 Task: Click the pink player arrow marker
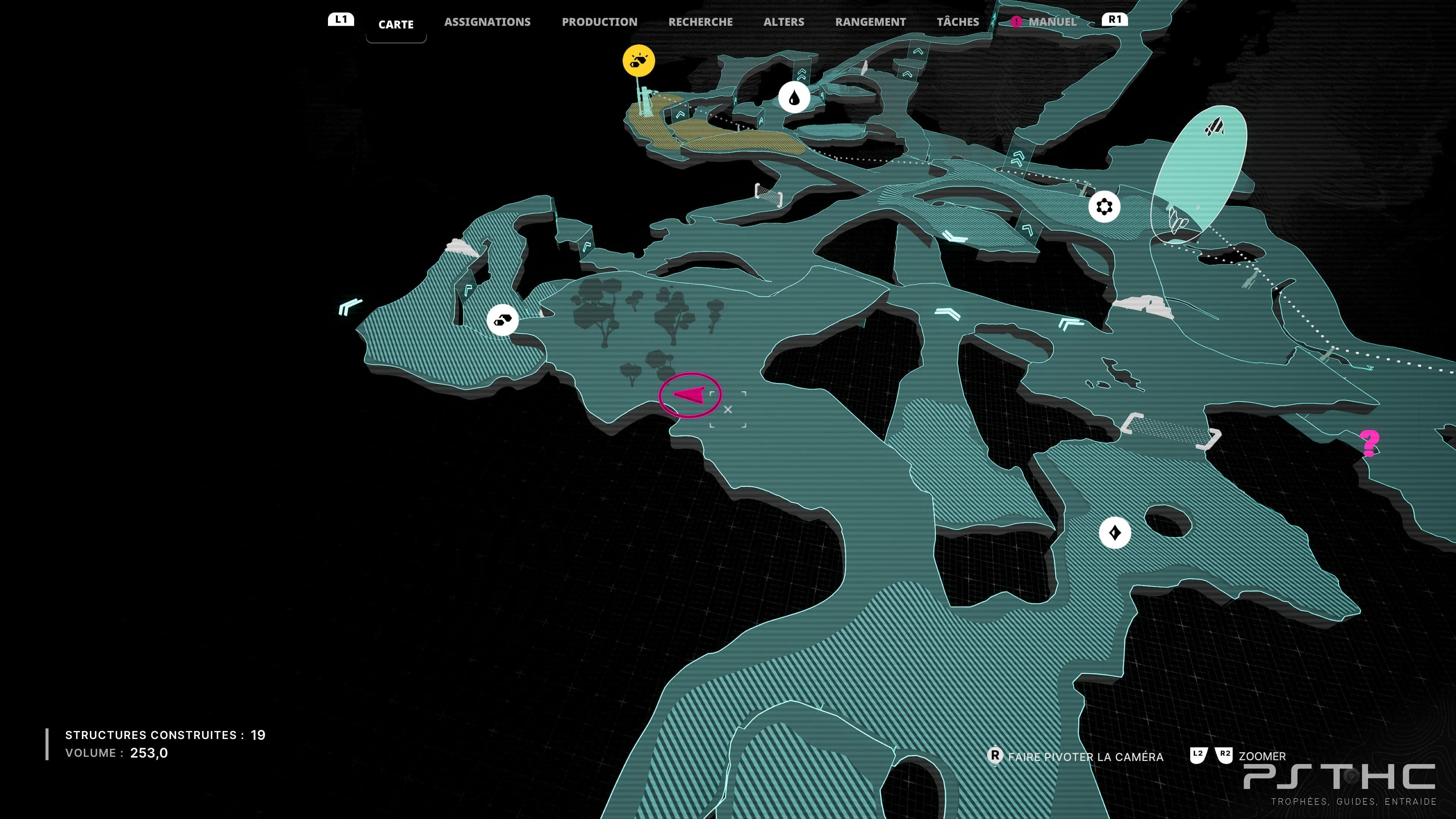click(x=690, y=395)
